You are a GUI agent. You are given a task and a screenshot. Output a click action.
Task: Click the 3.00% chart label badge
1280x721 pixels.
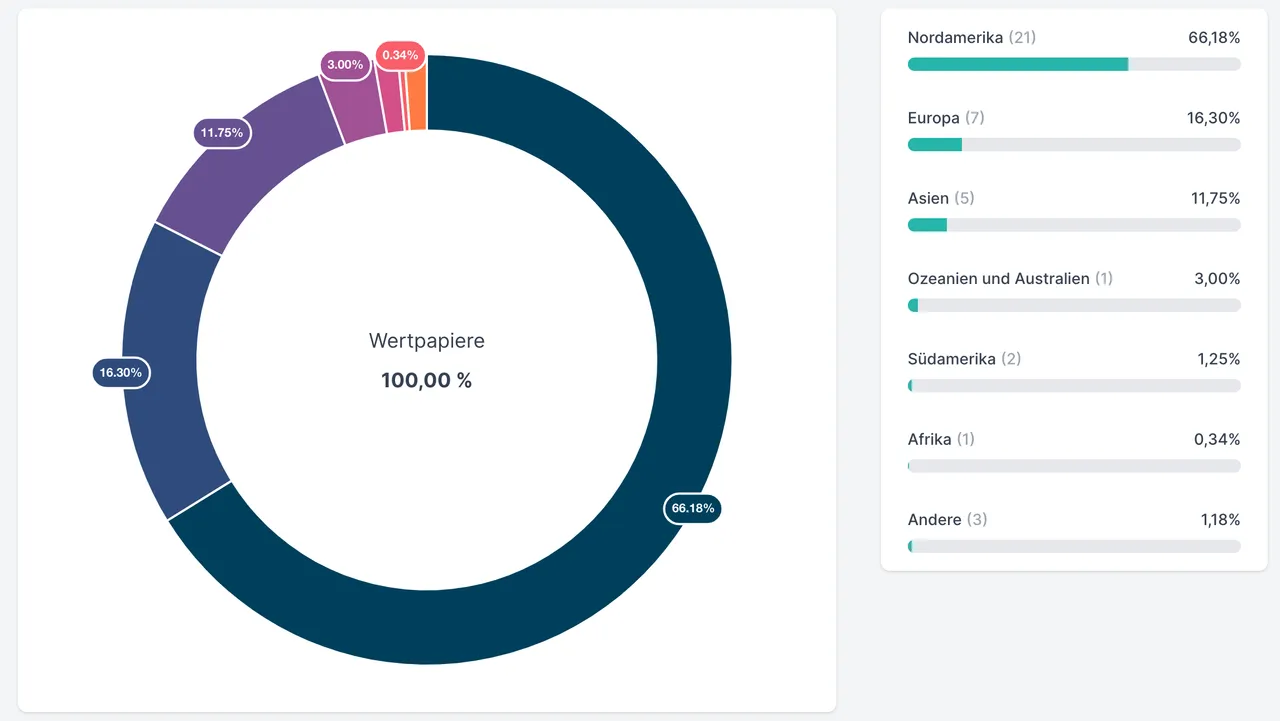(x=345, y=64)
